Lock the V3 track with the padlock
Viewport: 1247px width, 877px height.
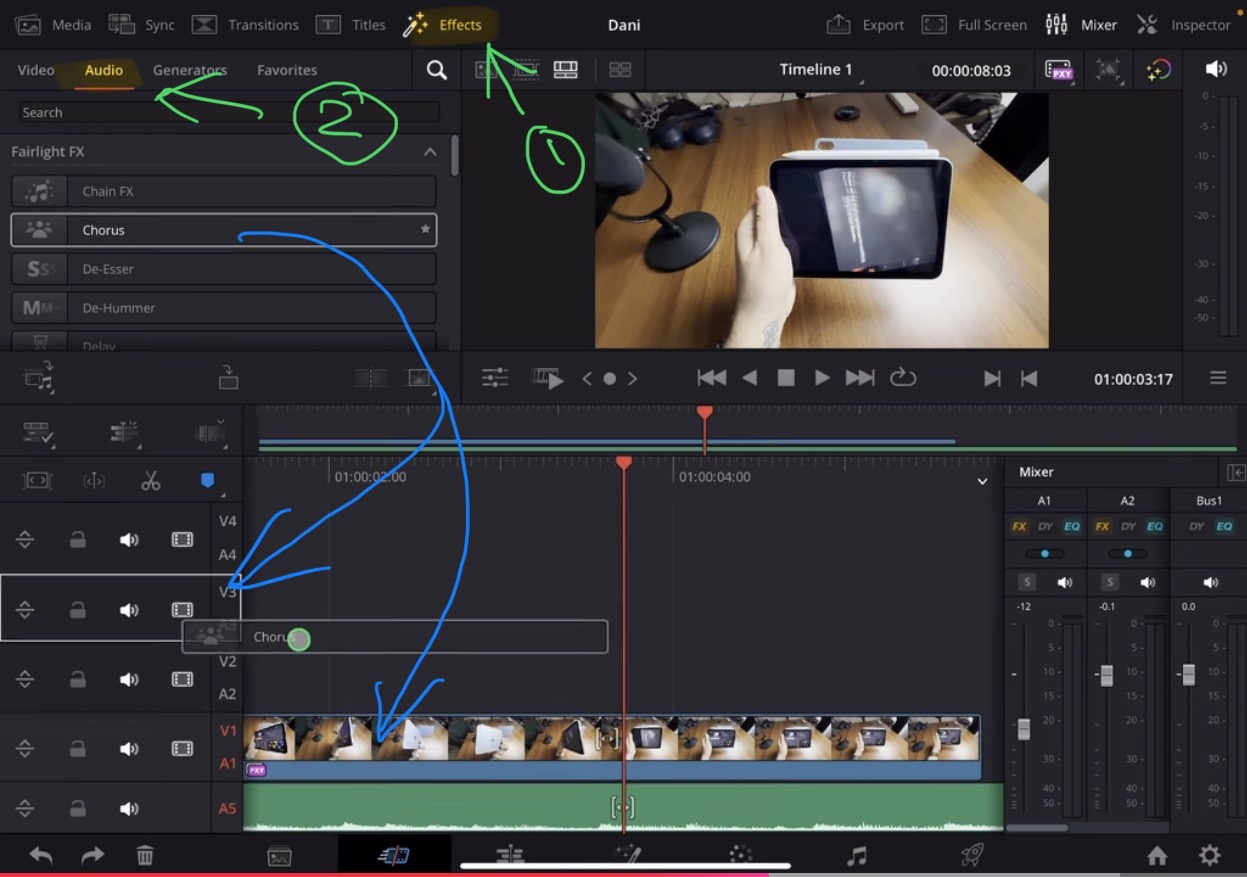(x=78, y=609)
